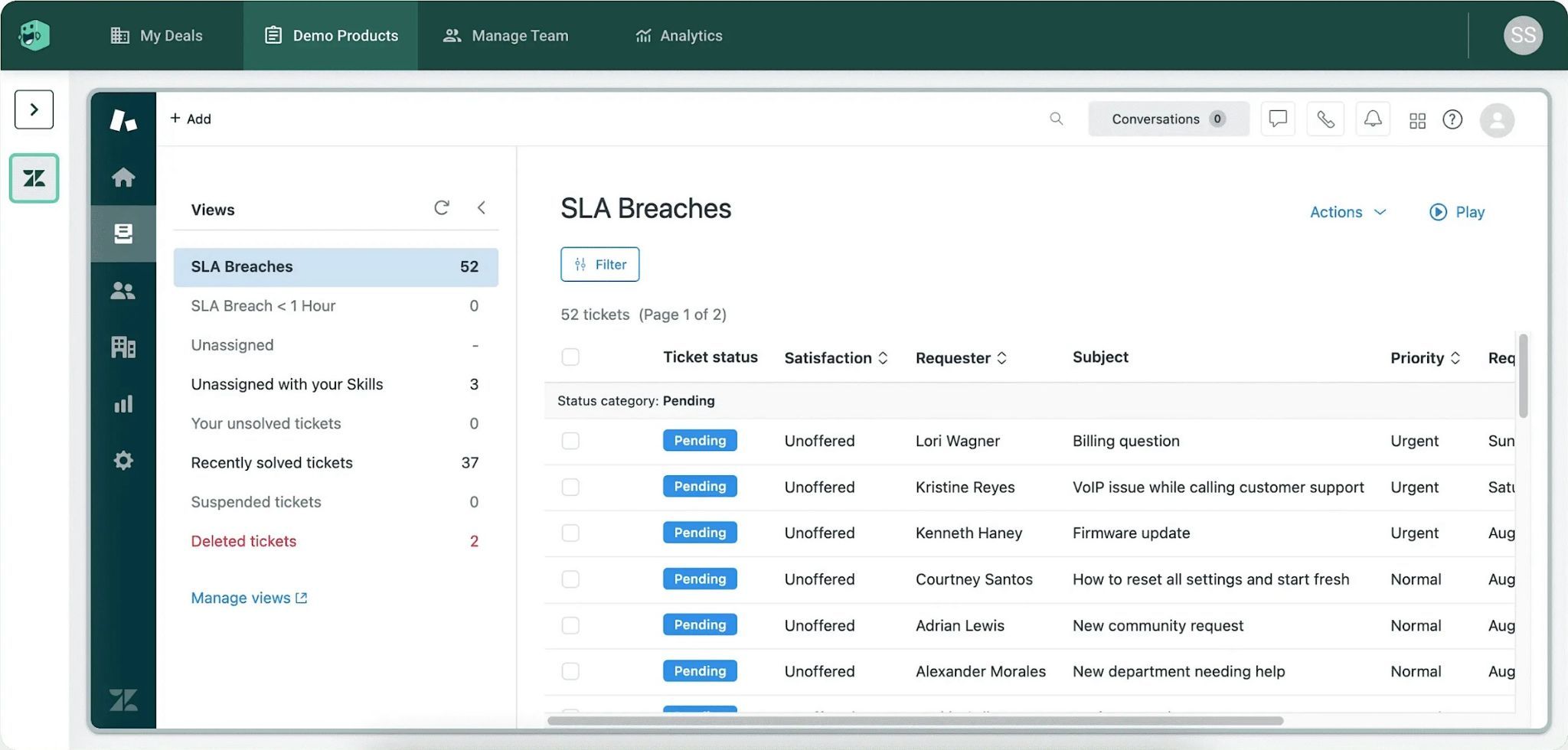Open the chat bubble icon

[1278, 119]
